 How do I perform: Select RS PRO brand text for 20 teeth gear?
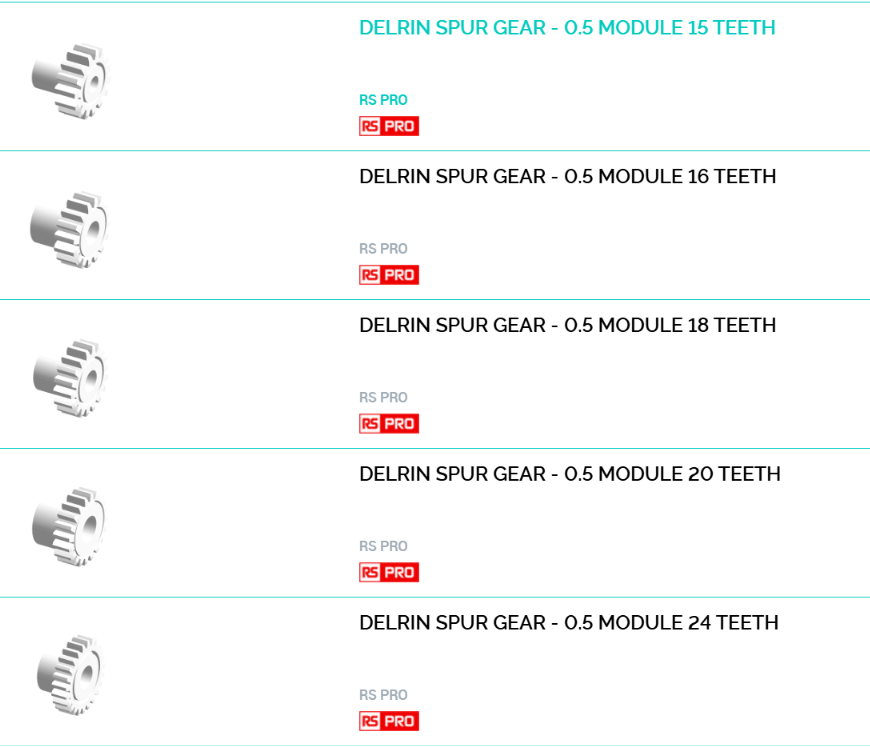pos(383,546)
